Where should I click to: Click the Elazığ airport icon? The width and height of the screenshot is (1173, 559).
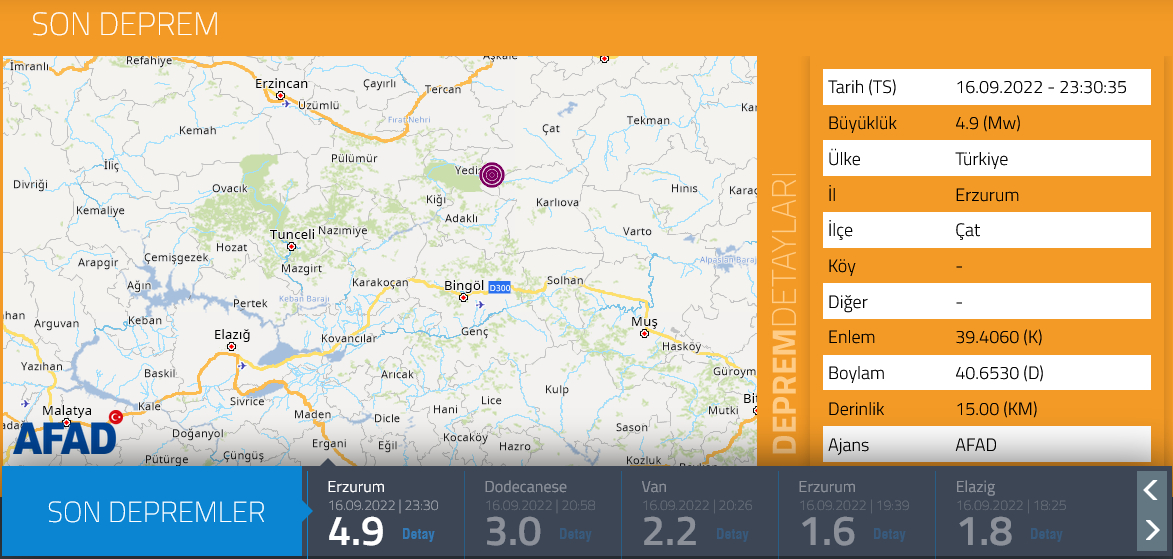243,365
